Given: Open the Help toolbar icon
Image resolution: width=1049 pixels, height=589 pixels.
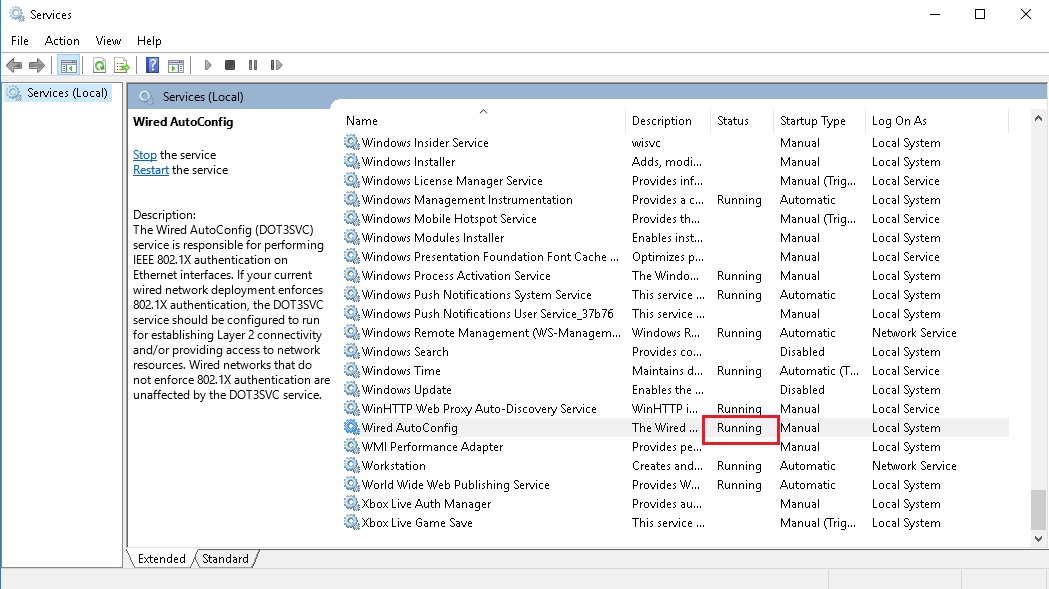Looking at the screenshot, I should [153, 65].
